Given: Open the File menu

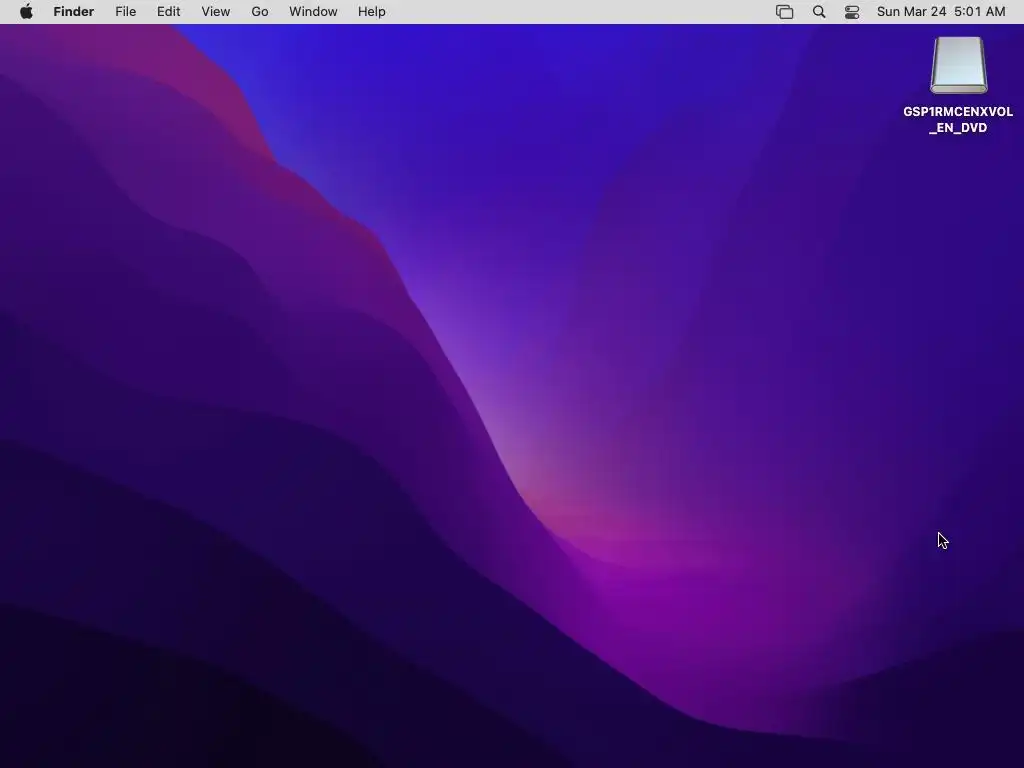Looking at the screenshot, I should [125, 12].
